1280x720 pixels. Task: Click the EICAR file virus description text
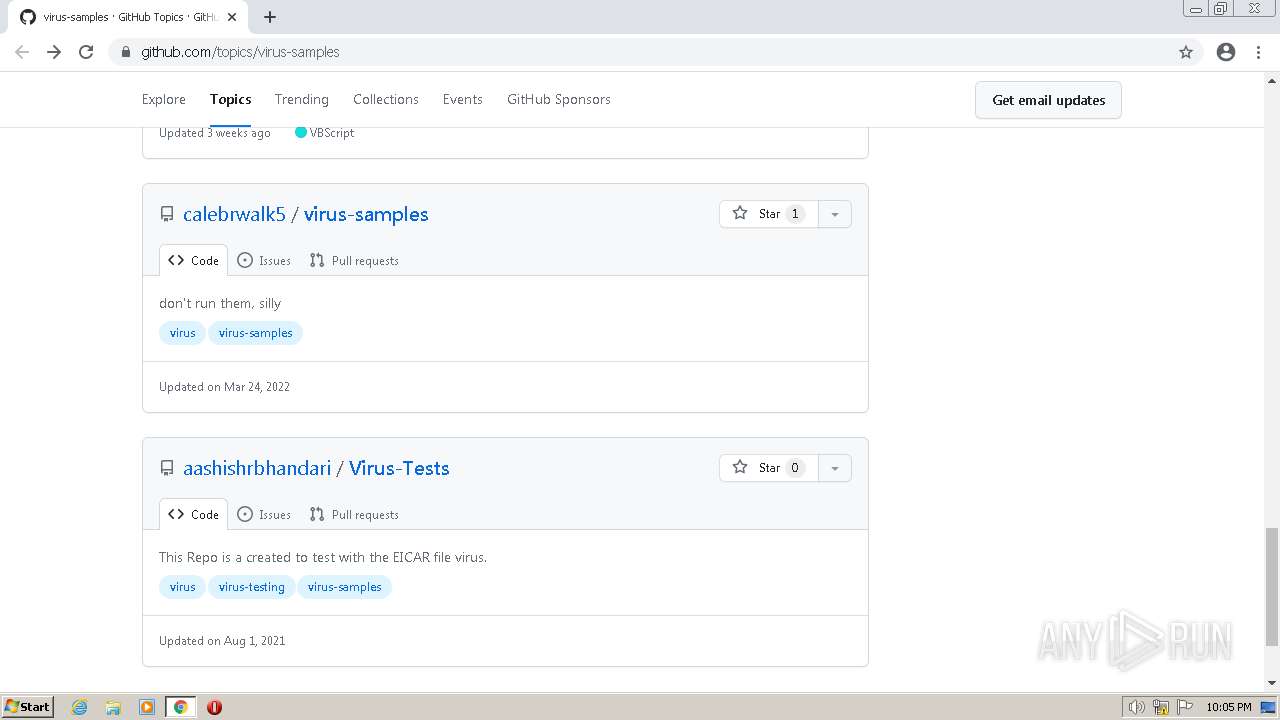point(323,557)
